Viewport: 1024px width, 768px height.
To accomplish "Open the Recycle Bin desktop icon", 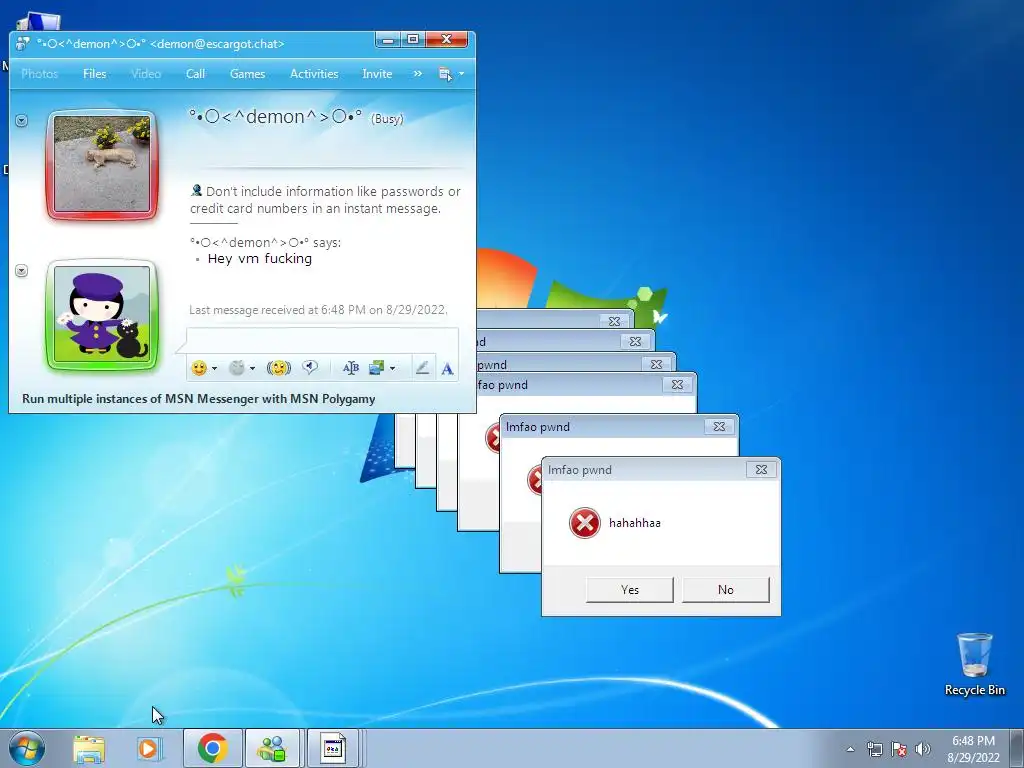I will tap(975, 664).
